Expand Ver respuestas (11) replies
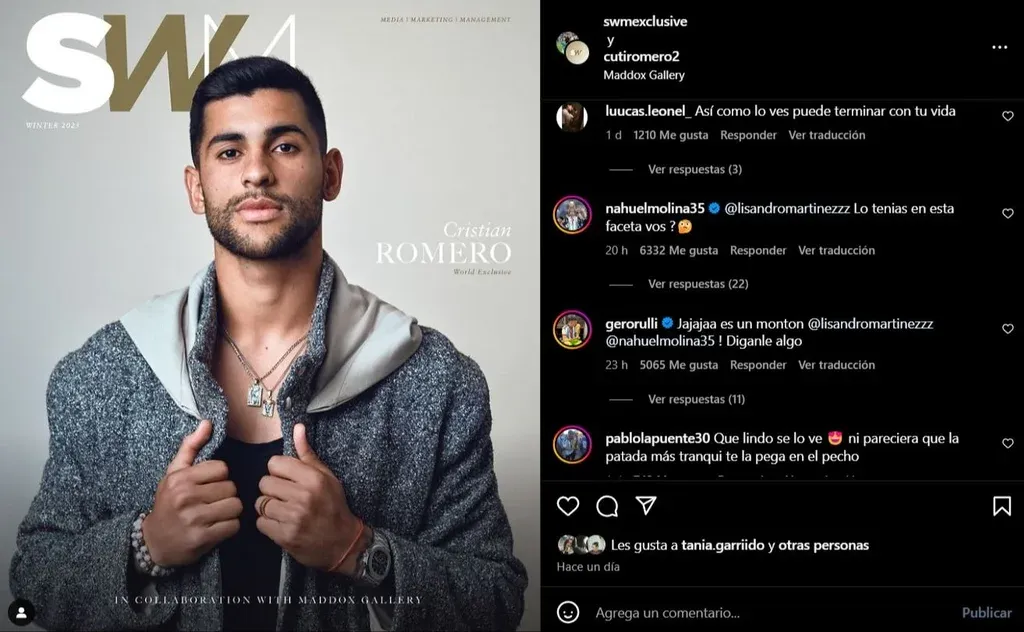This screenshot has height=632, width=1024. click(x=696, y=399)
